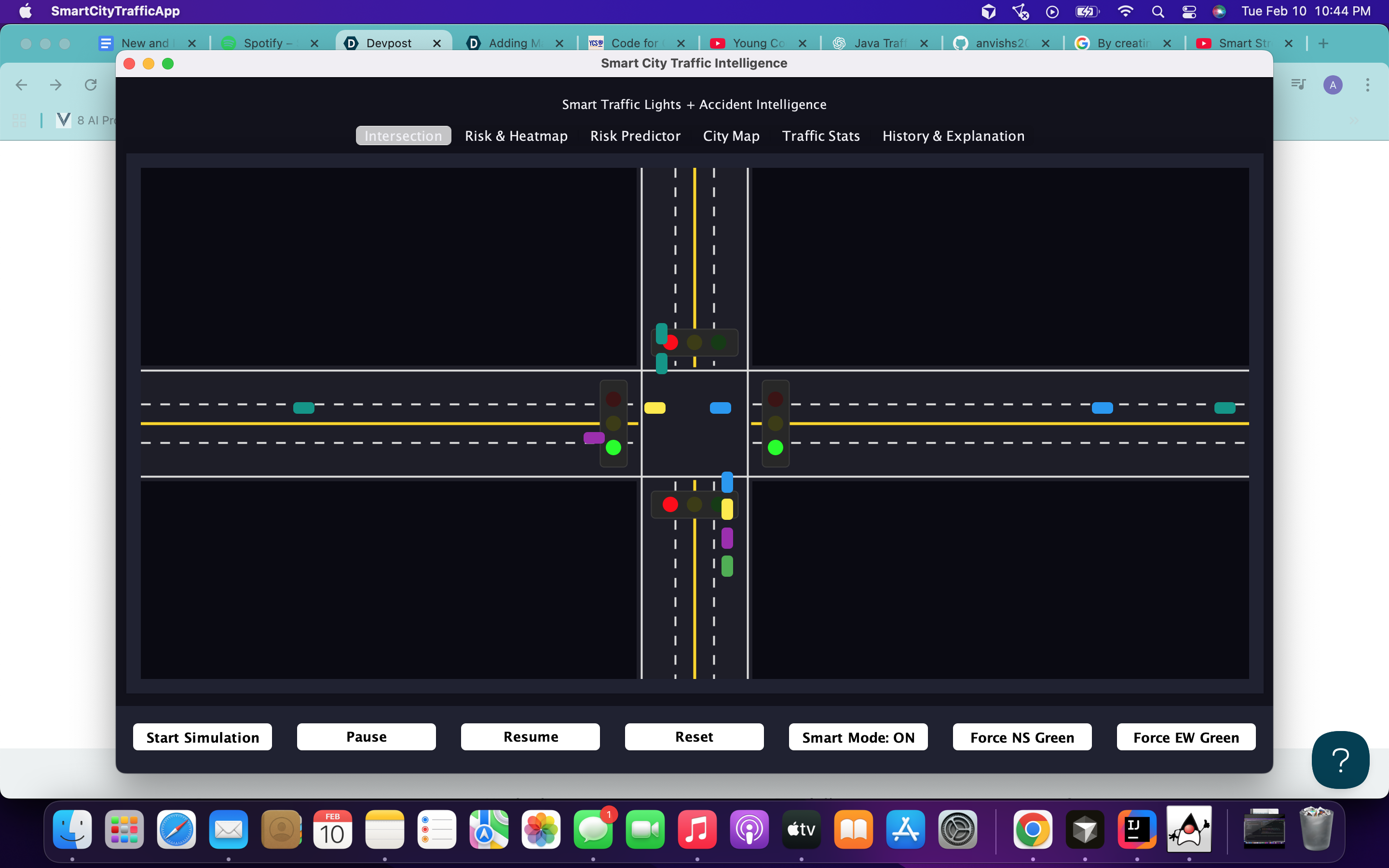This screenshot has height=868, width=1389.
Task: Open Chrome from the dock
Action: [x=1032, y=829]
